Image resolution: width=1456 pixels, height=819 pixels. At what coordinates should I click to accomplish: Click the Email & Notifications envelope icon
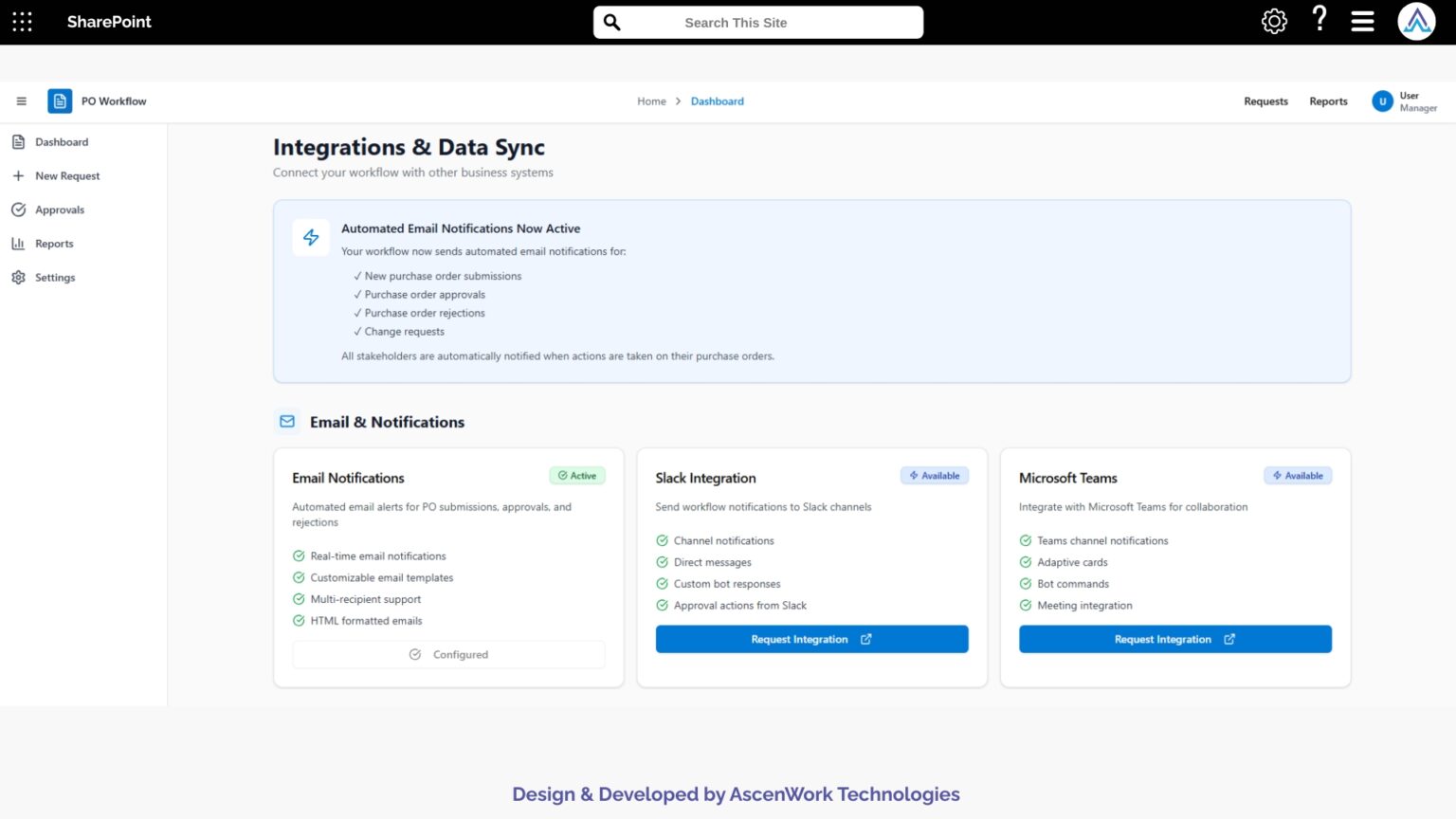(x=287, y=421)
